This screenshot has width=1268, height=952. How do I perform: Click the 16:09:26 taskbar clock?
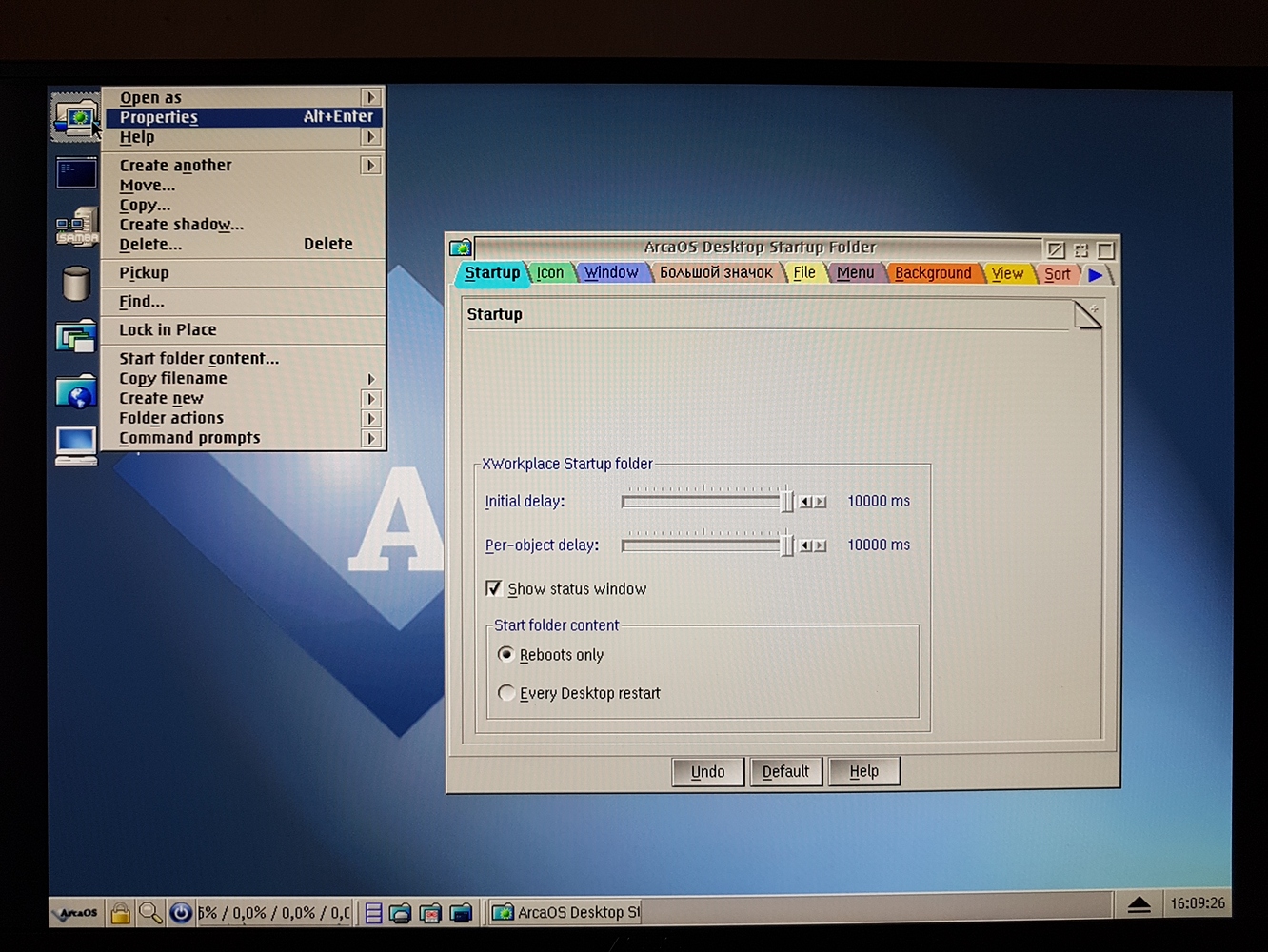coord(1198,903)
